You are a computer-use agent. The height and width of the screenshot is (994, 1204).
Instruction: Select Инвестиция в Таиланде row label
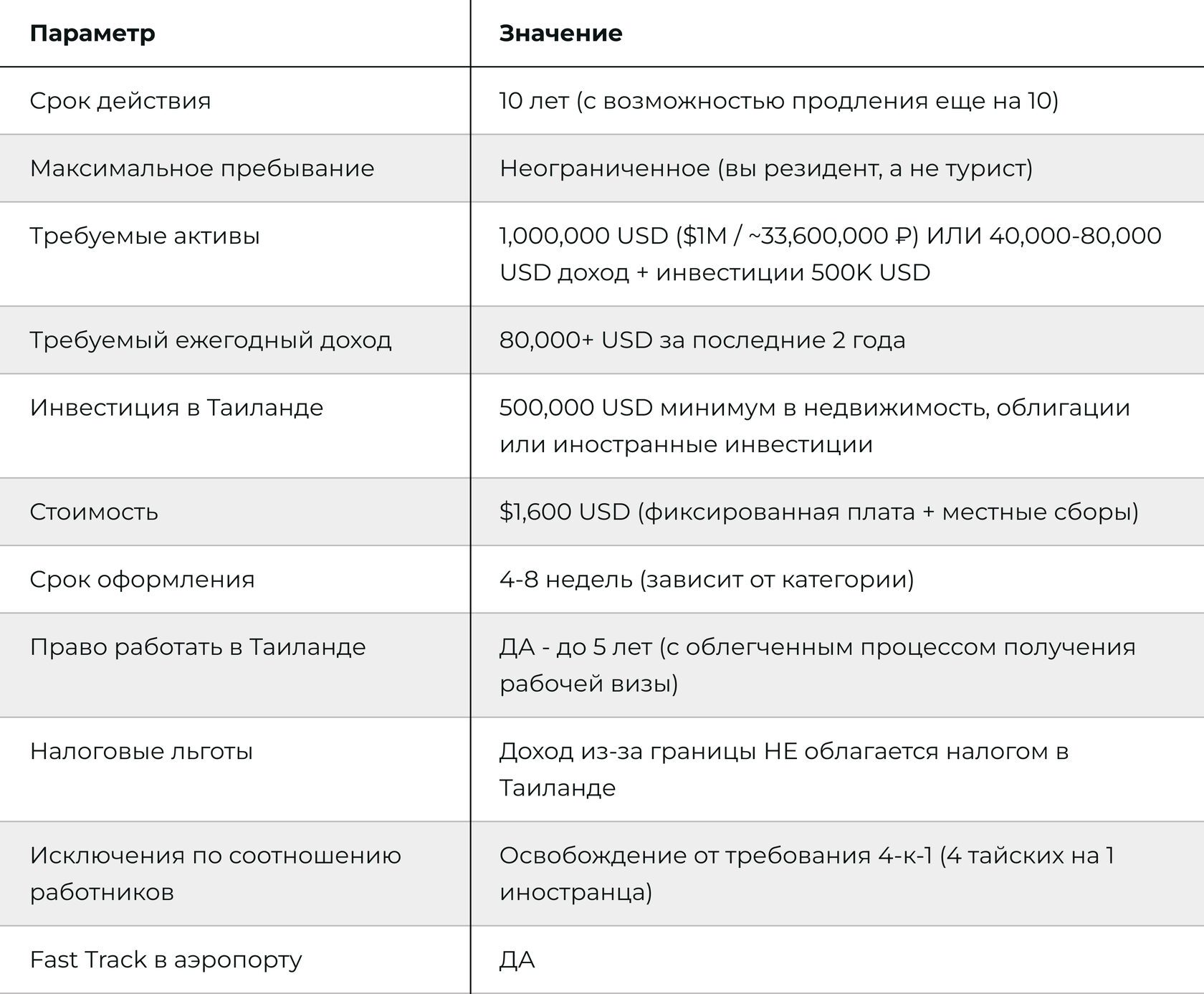(176, 408)
